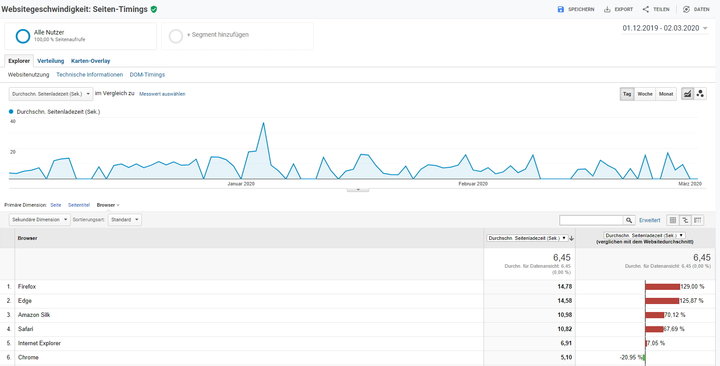The image size is (720, 366).
Task: Click inside the table search field
Action: tap(591, 220)
